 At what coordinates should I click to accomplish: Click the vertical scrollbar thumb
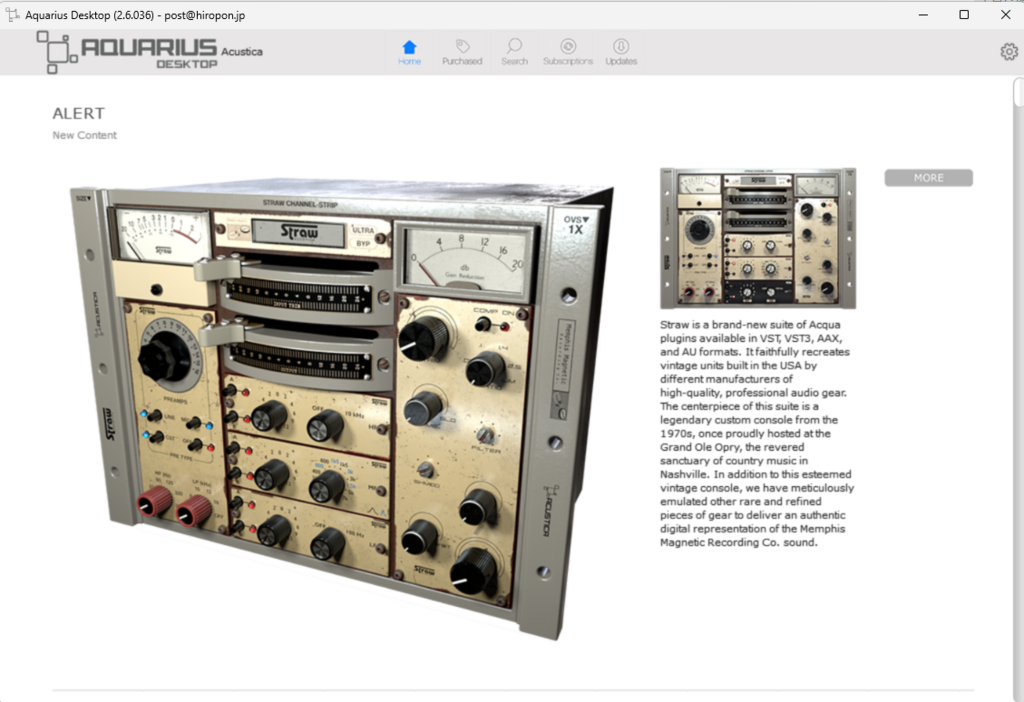click(1018, 91)
